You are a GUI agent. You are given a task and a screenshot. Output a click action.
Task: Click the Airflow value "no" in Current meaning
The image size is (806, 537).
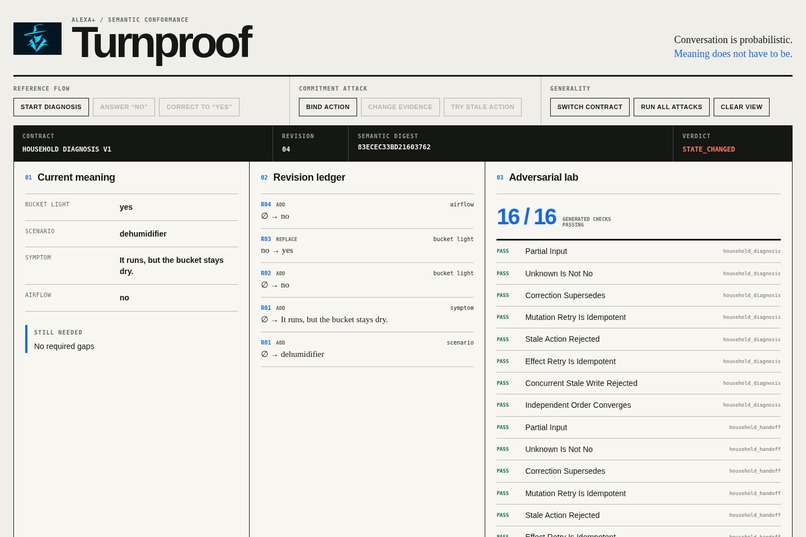(124, 298)
